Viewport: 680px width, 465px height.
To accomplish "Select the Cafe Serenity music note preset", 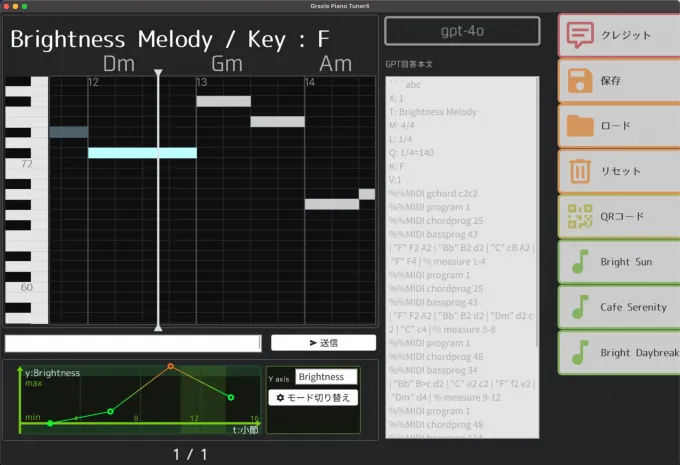I will point(578,307).
